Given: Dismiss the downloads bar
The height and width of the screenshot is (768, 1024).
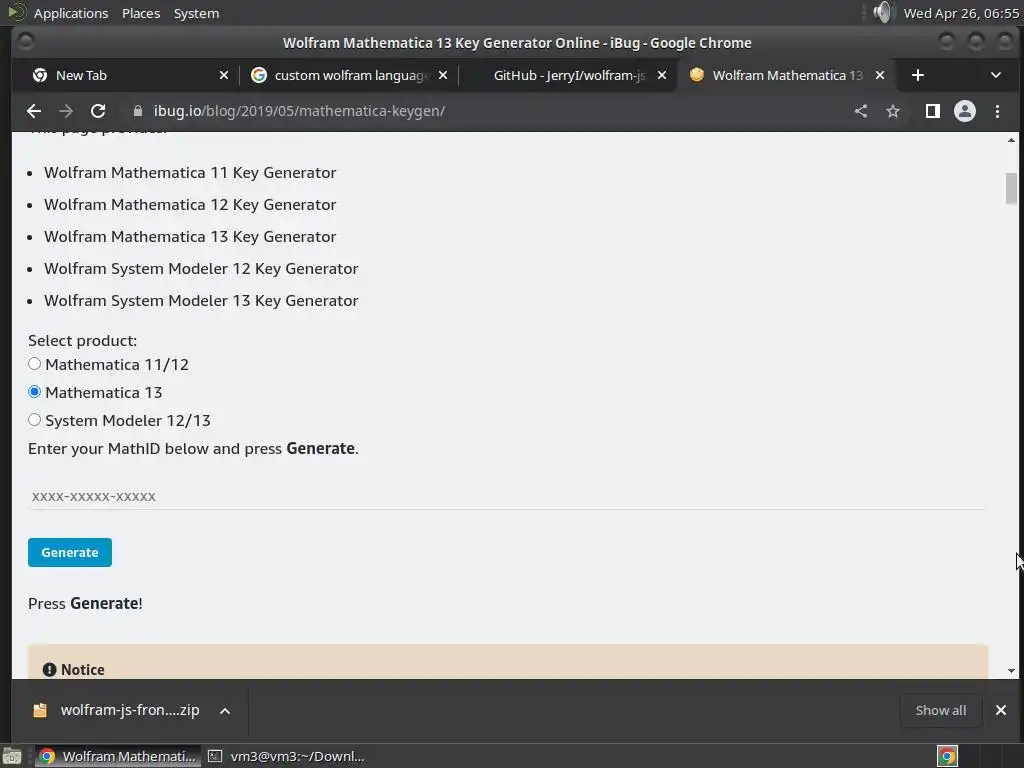Looking at the screenshot, I should click(x=1000, y=710).
